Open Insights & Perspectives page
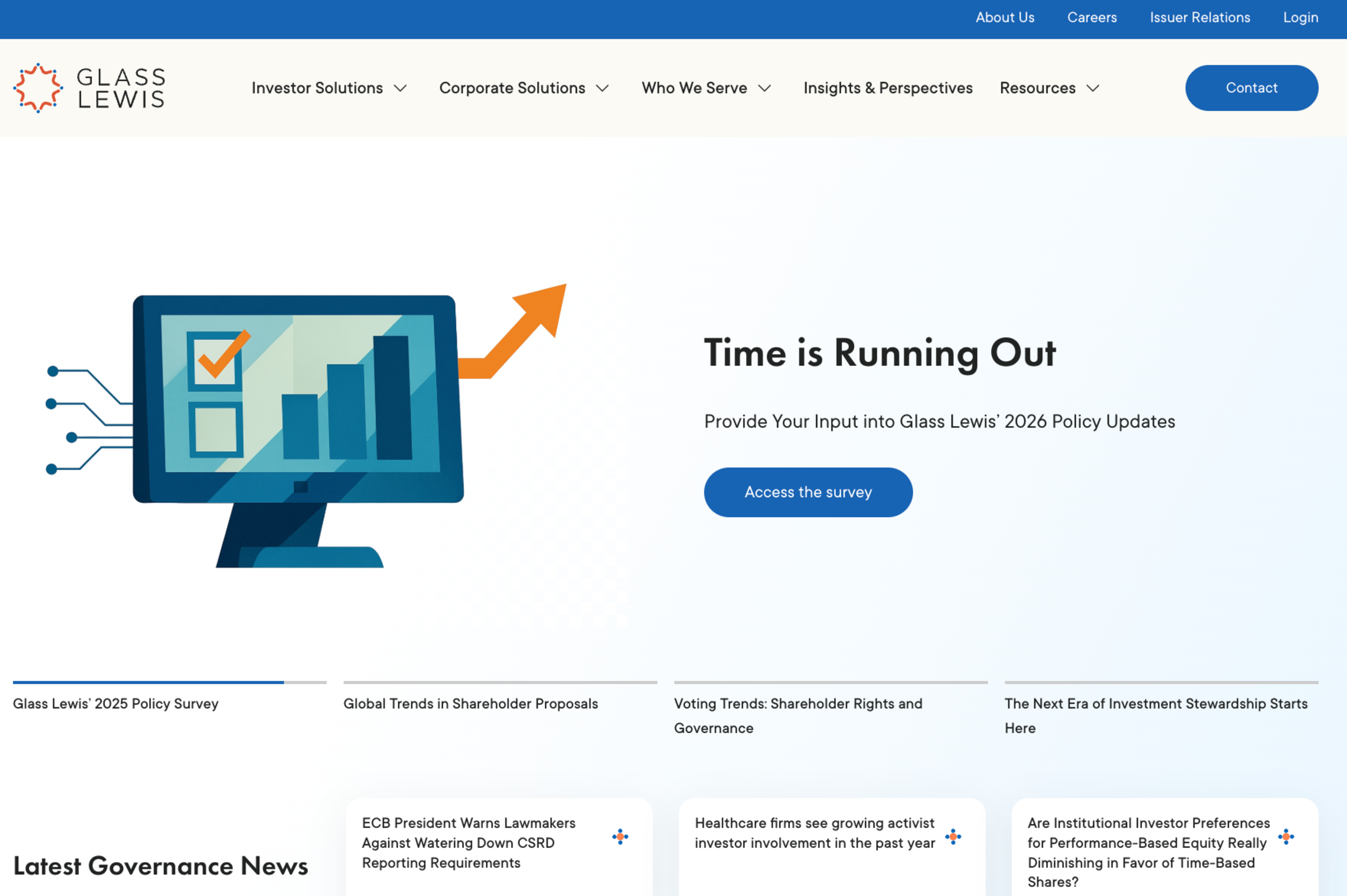 tap(887, 88)
